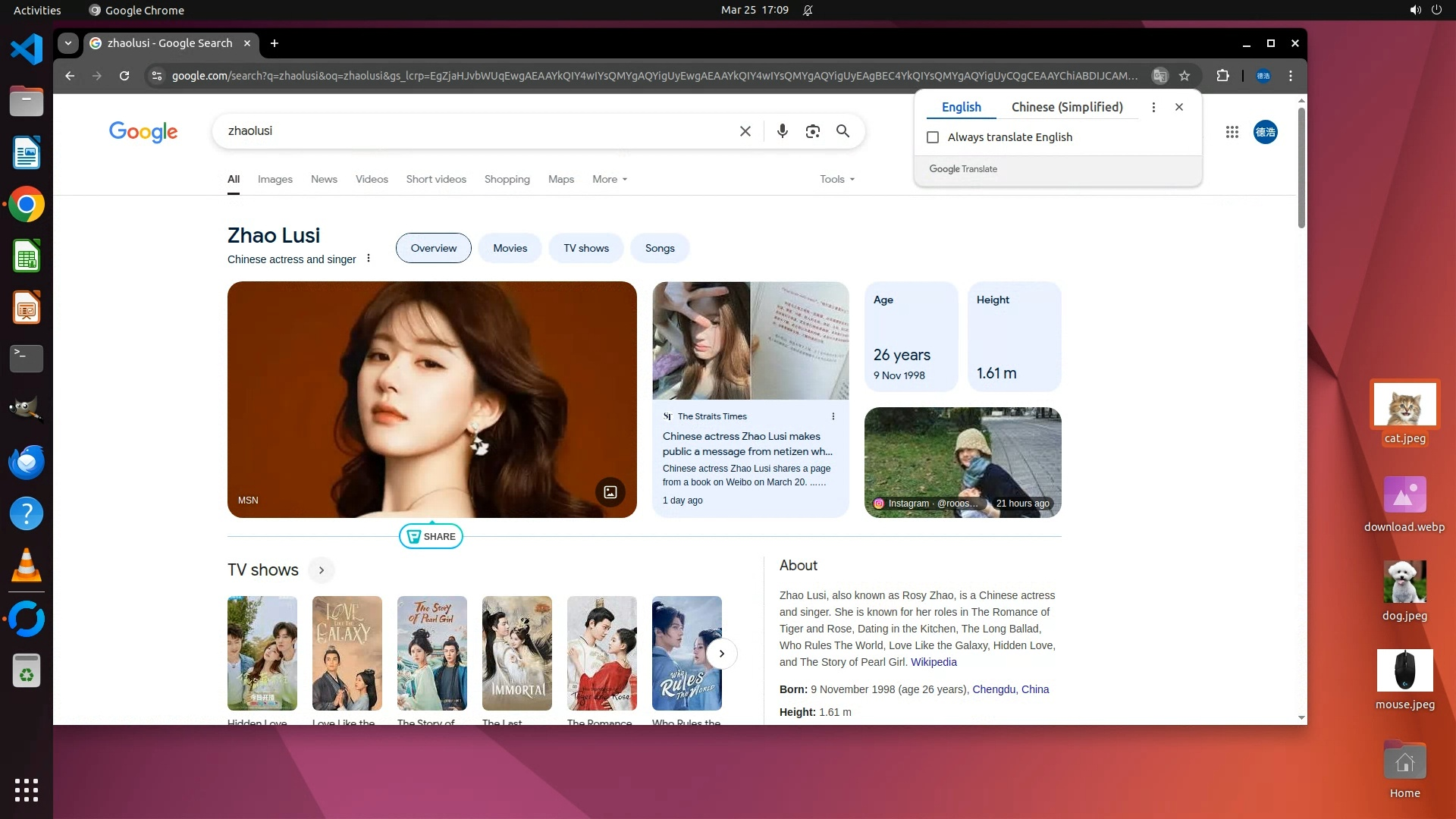Open the Wikipedia link in About

click(x=934, y=662)
